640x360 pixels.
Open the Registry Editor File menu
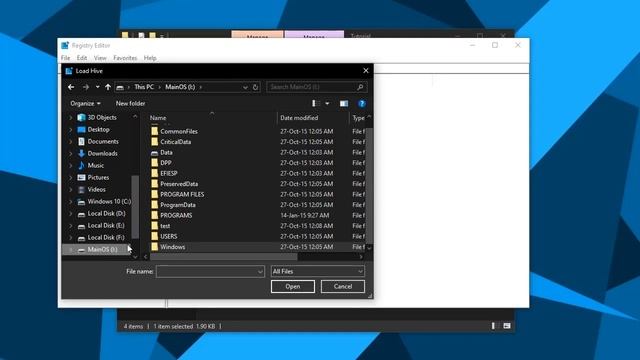click(65, 58)
